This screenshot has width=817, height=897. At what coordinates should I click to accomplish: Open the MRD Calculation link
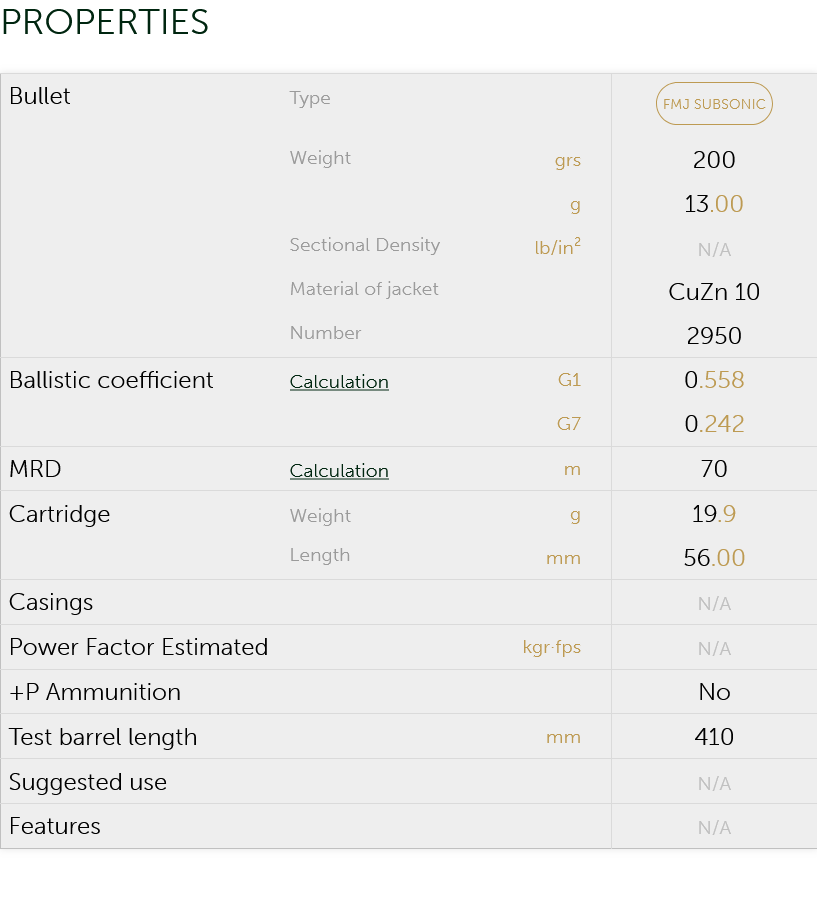coord(339,471)
